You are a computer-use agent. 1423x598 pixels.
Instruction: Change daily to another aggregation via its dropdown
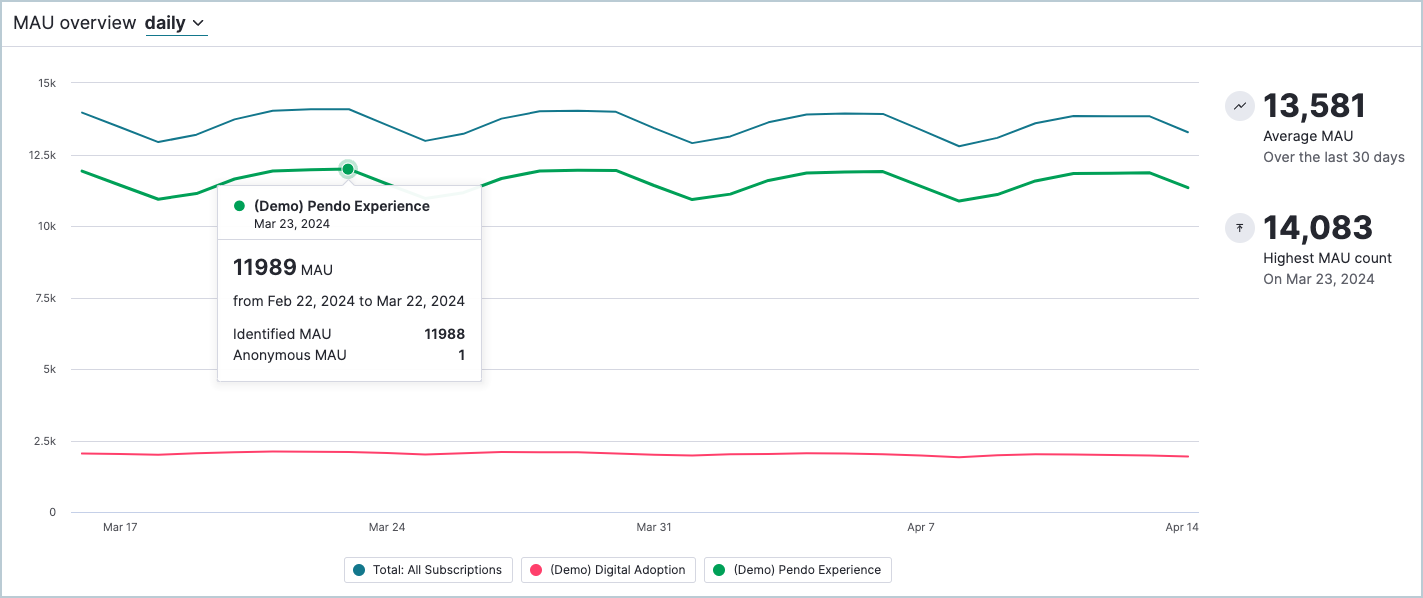click(x=176, y=22)
